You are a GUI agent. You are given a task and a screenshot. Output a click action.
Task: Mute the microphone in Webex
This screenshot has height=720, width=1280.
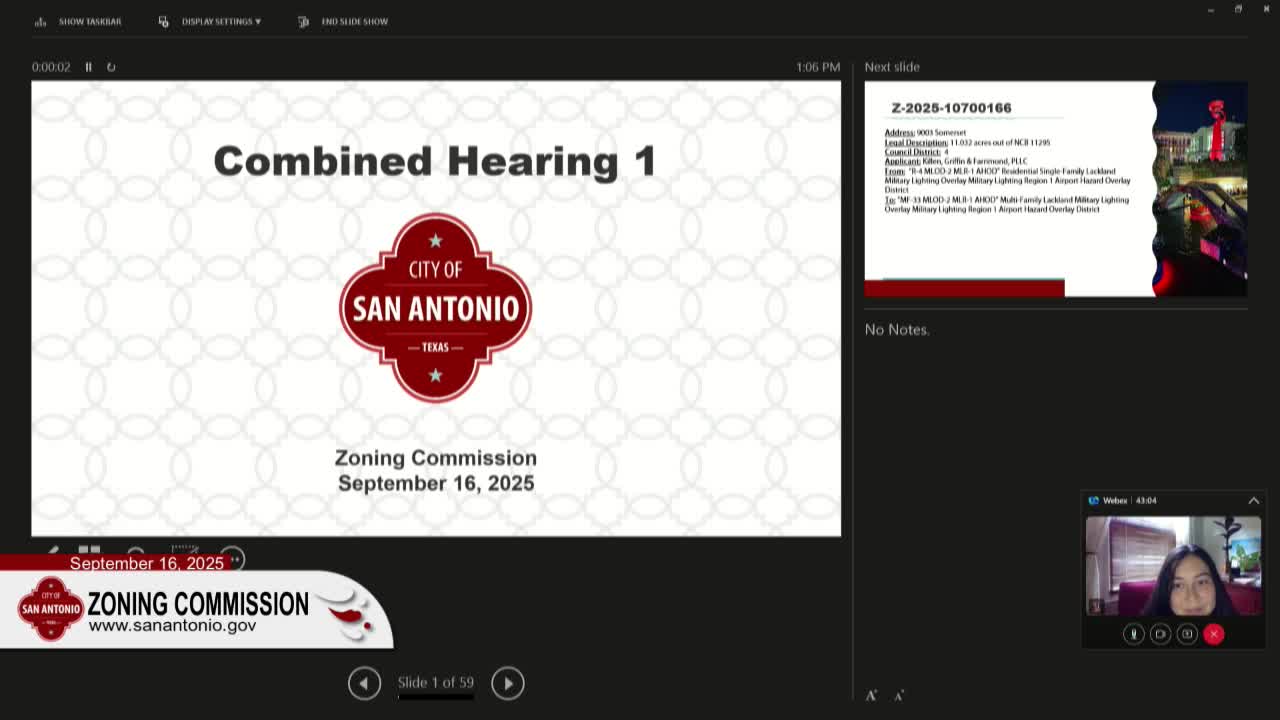(1133, 634)
